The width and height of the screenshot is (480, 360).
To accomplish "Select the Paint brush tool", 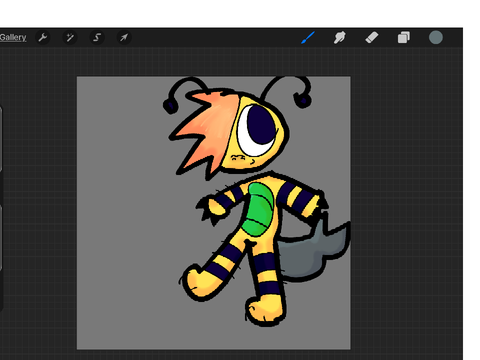I will 308,37.
